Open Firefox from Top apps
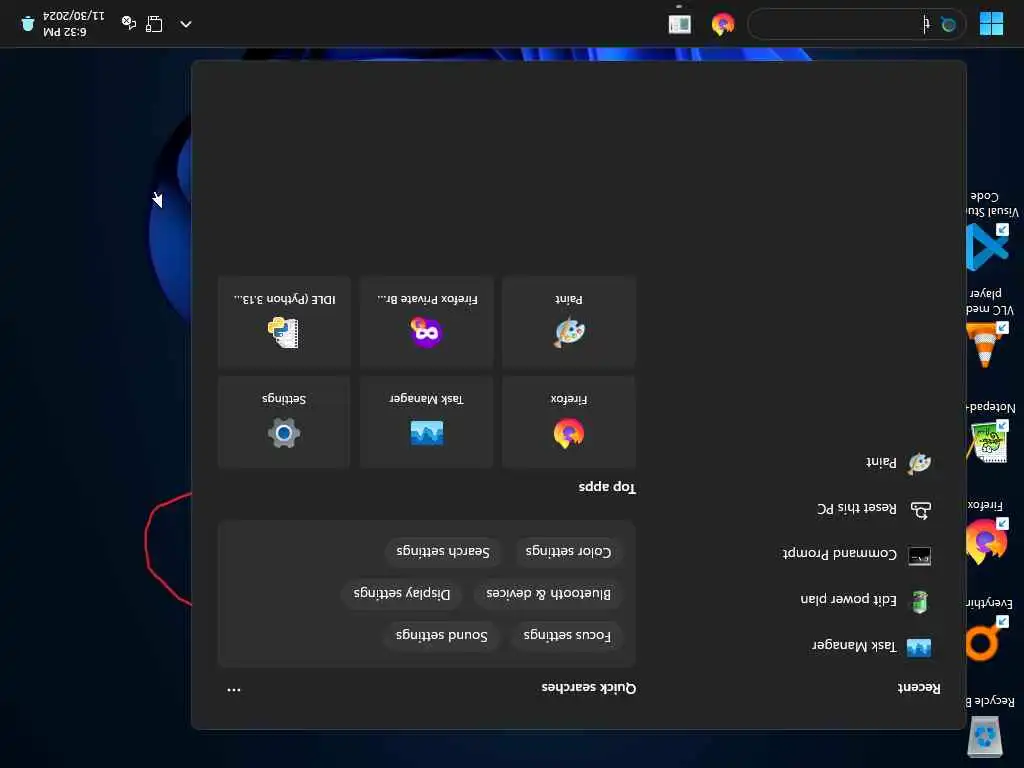 [569, 421]
